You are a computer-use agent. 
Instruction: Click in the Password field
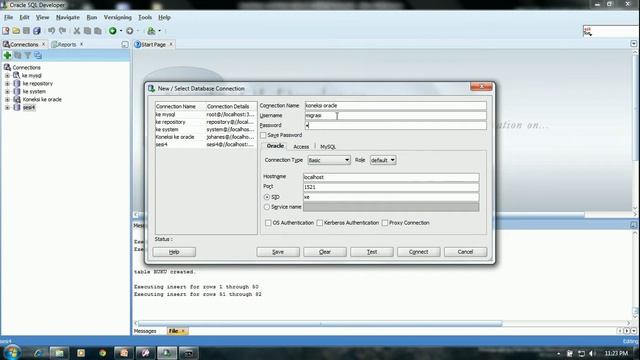[x=396, y=125]
